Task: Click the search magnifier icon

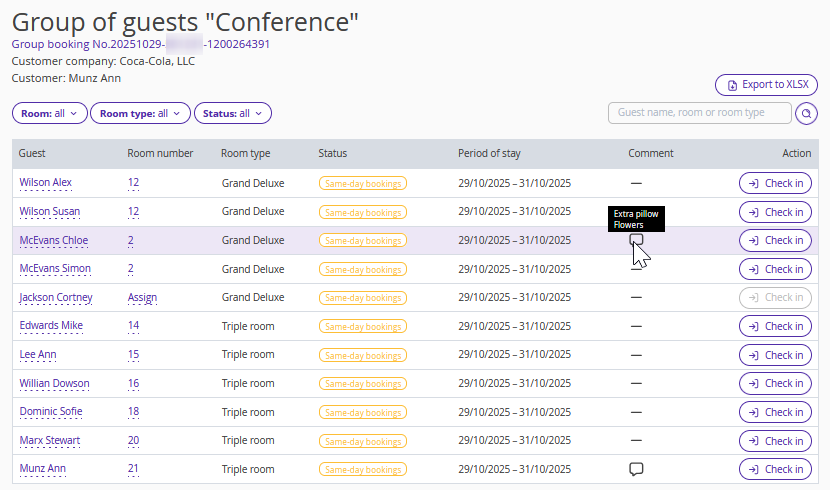Action: [806, 114]
